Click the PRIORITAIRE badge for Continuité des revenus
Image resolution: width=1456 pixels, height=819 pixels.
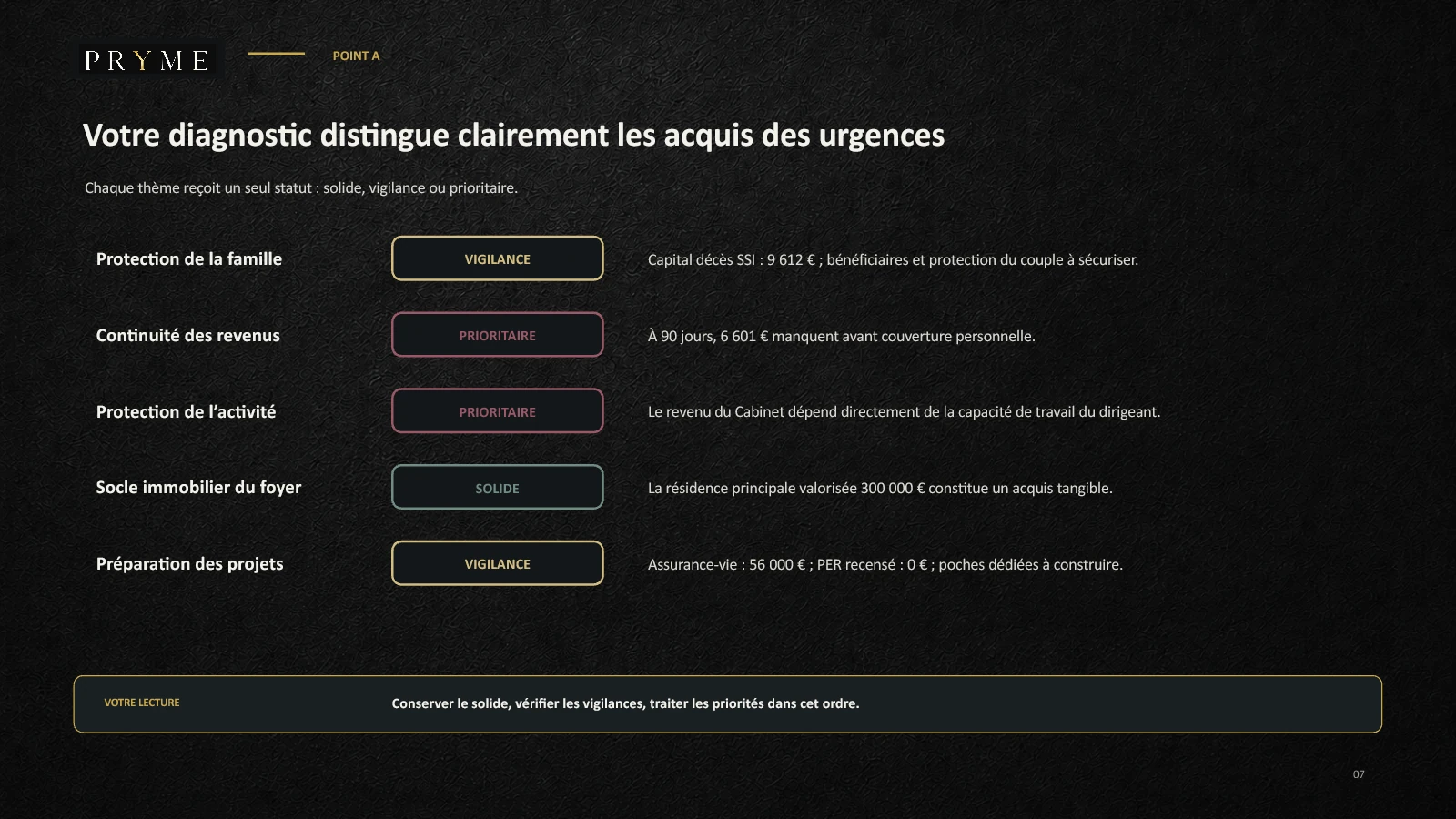coord(498,335)
